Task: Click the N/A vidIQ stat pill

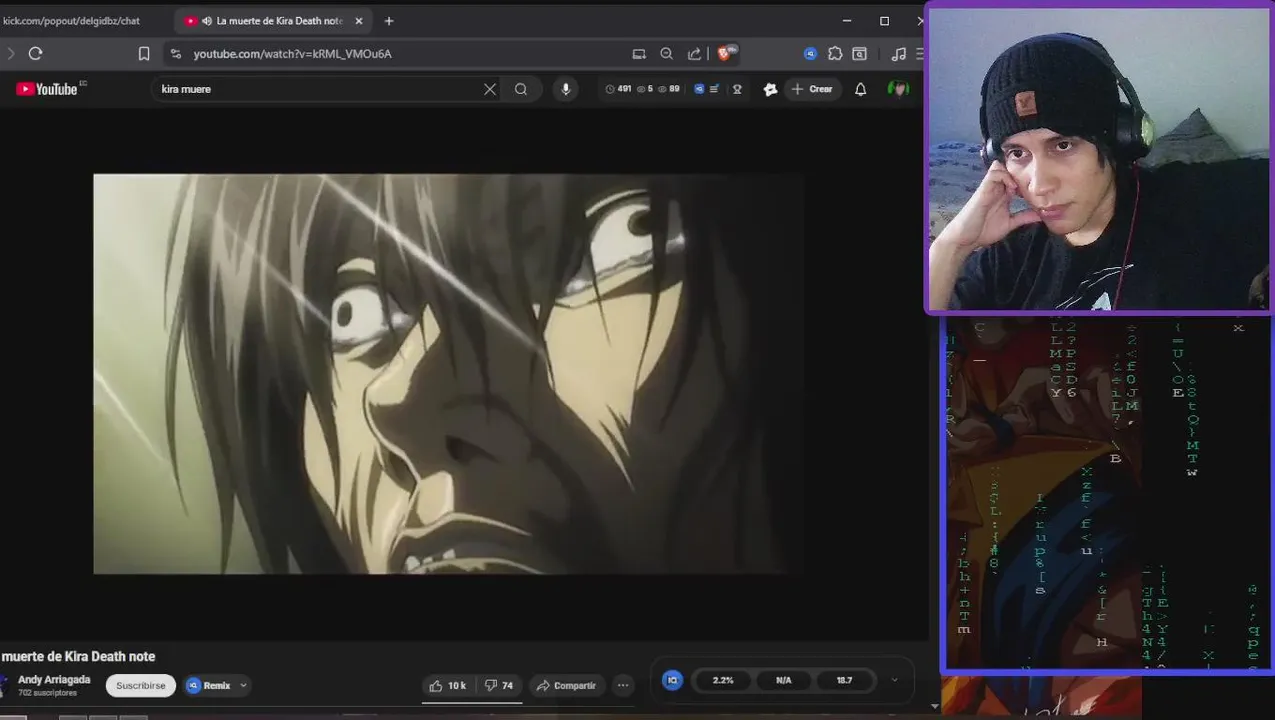Action: [783, 680]
